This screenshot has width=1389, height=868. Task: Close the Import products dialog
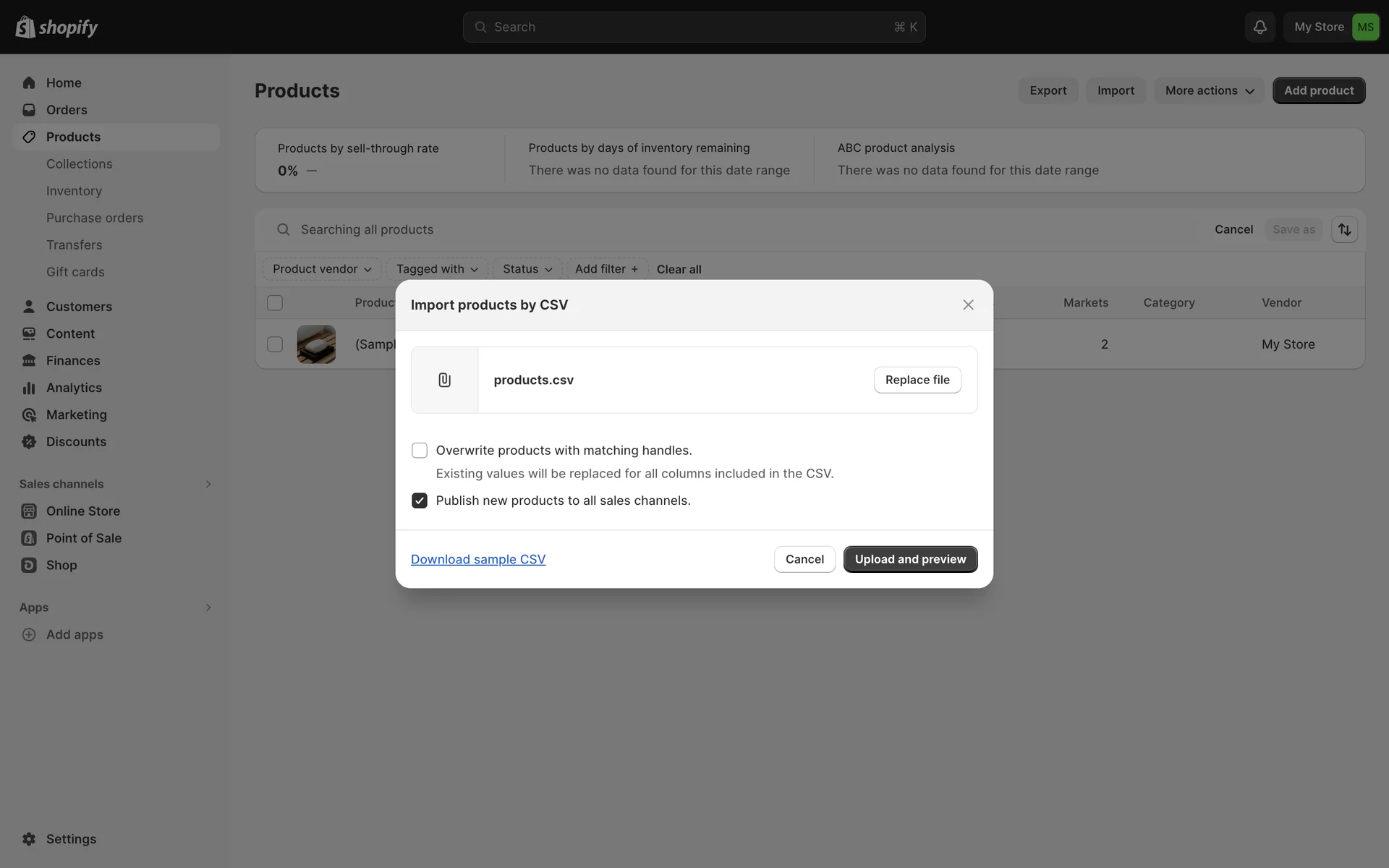[x=968, y=305]
